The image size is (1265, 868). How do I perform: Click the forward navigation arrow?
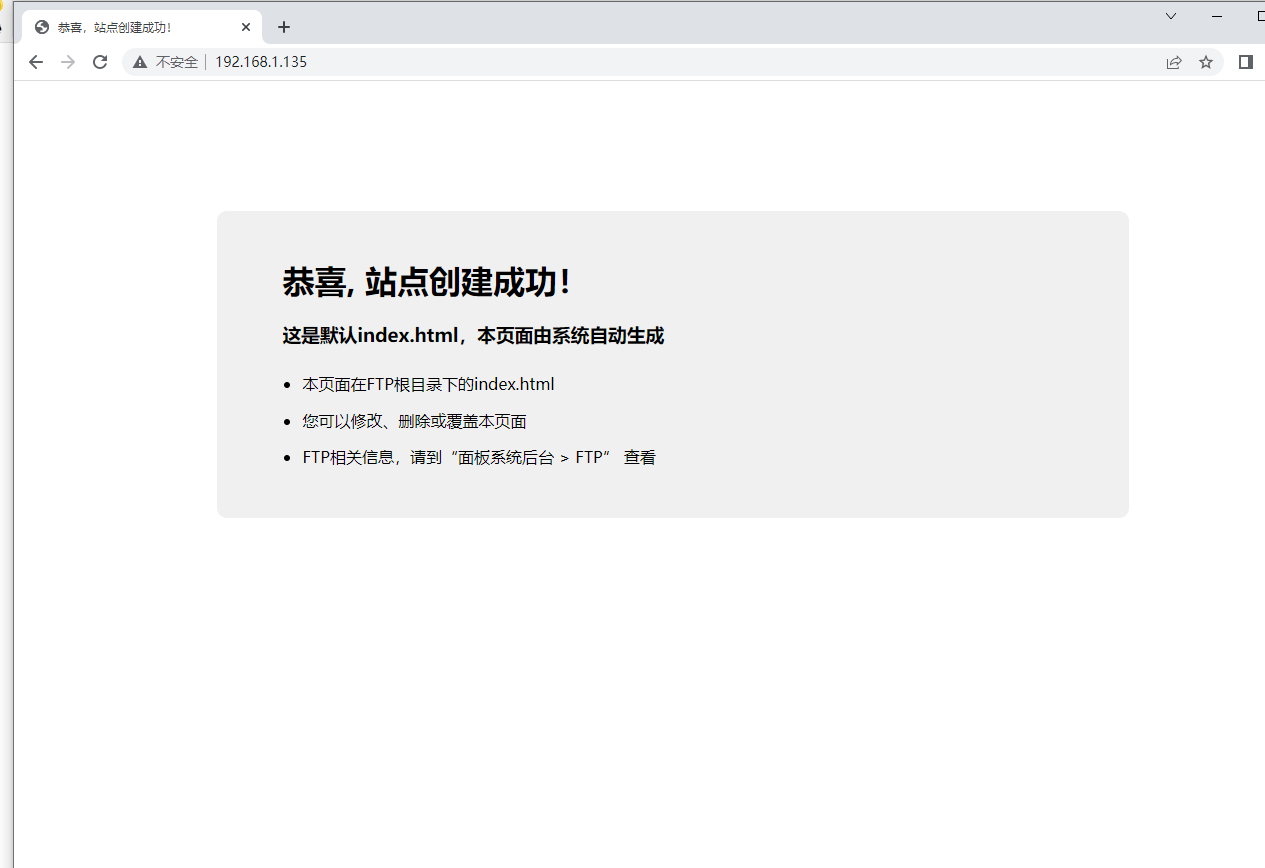68,62
